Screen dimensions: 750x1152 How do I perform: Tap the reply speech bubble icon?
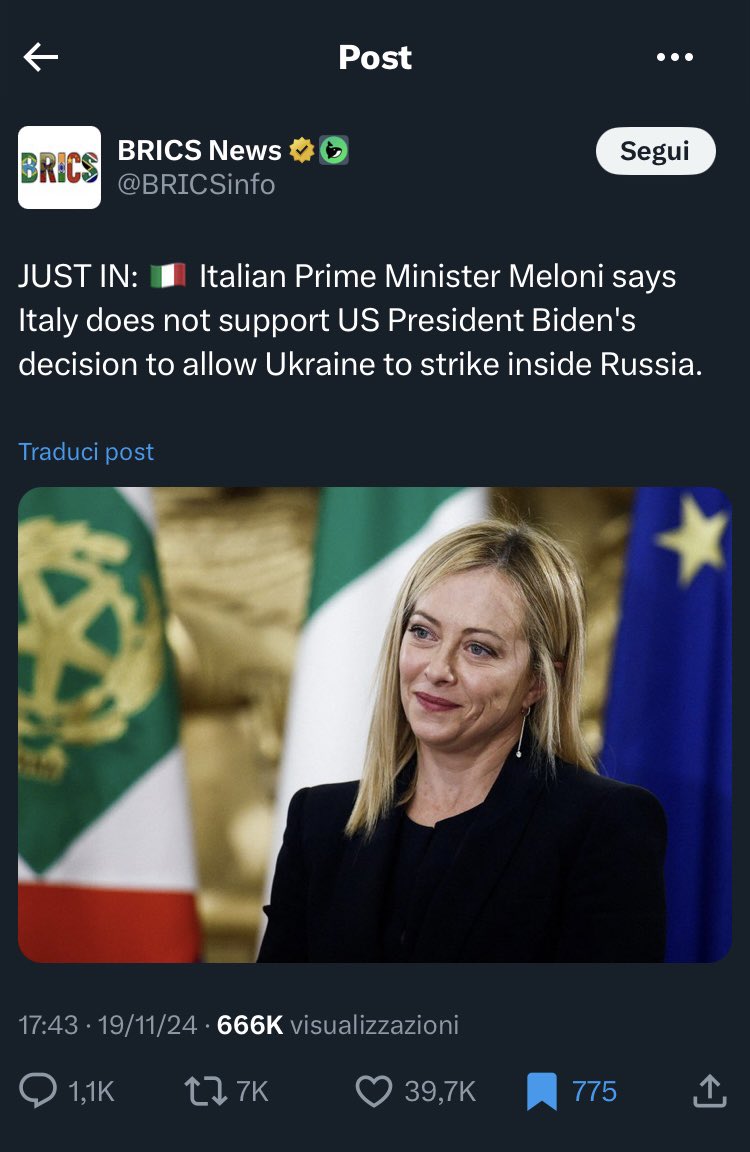(x=37, y=1090)
